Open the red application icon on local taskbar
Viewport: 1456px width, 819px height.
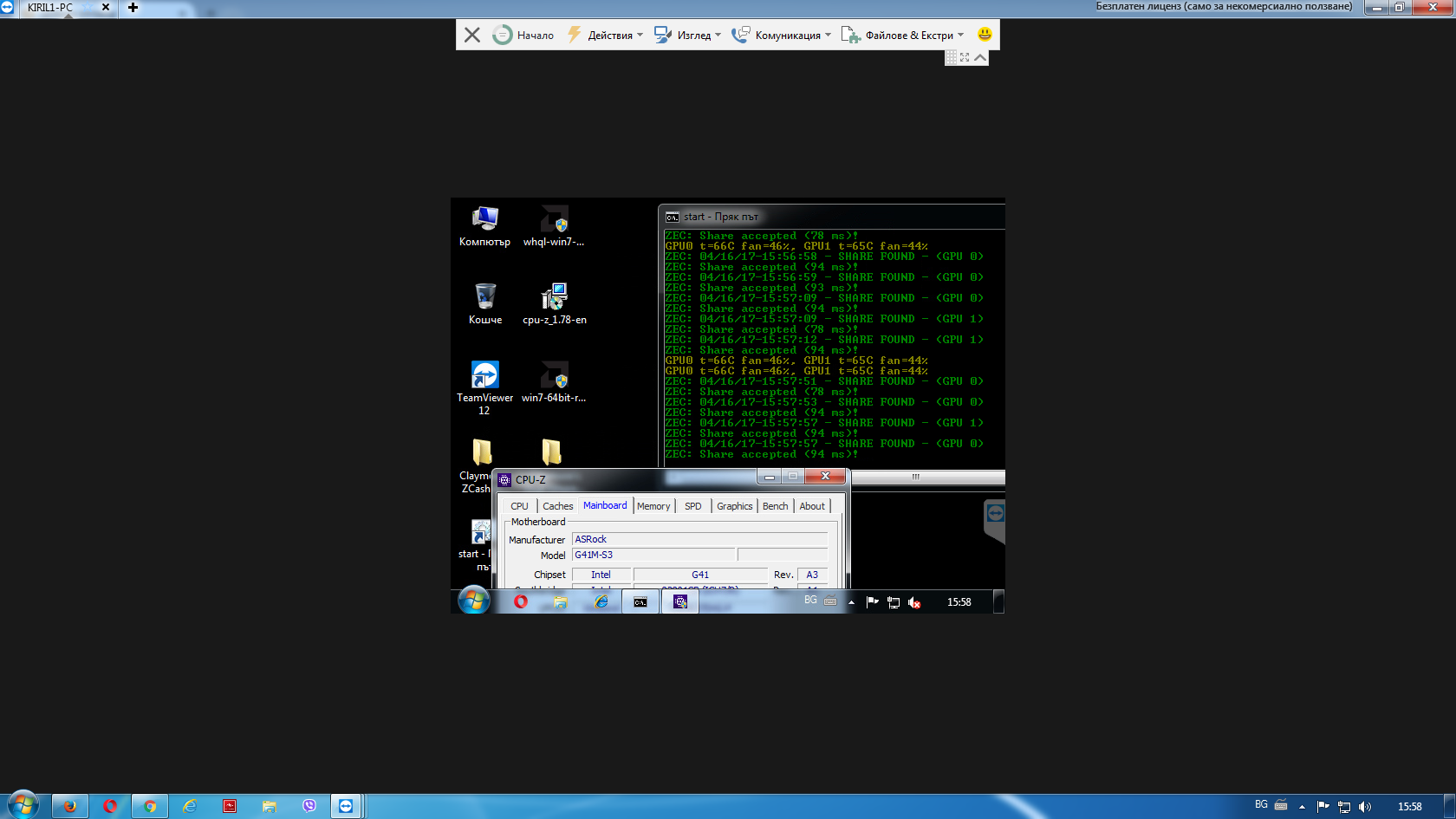click(230, 806)
